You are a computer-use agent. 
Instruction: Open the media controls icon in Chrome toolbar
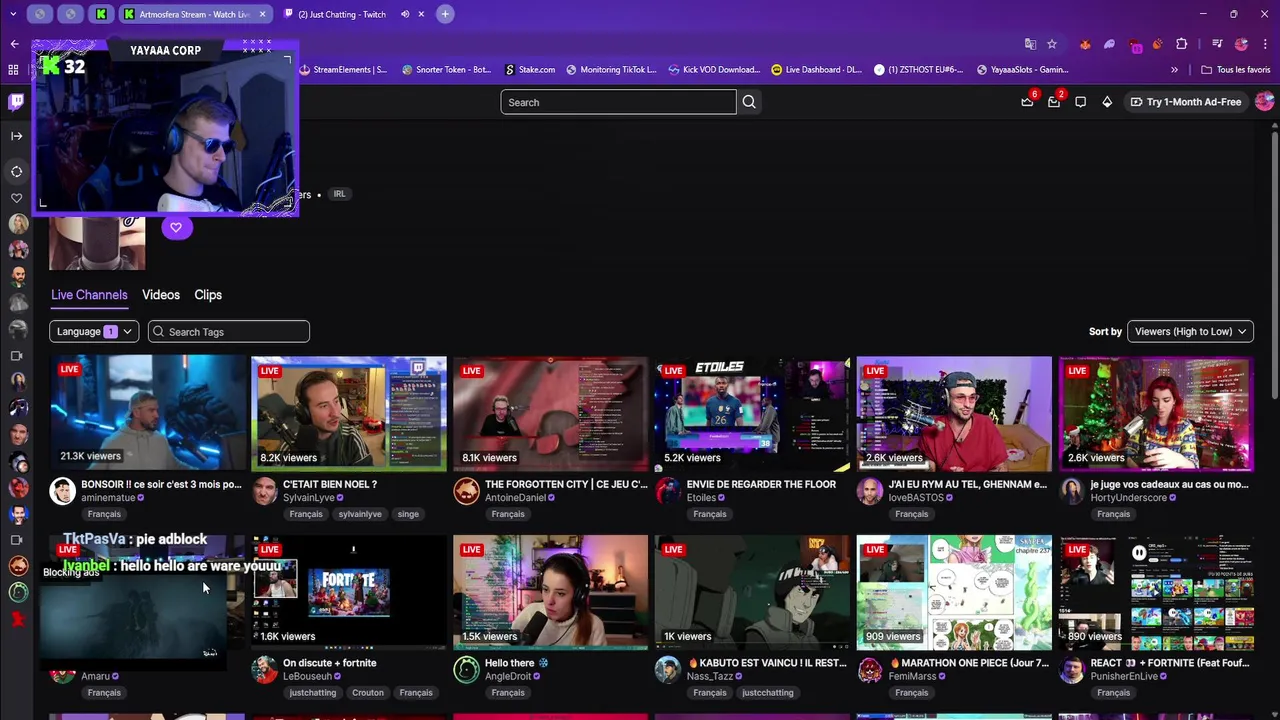1217,44
